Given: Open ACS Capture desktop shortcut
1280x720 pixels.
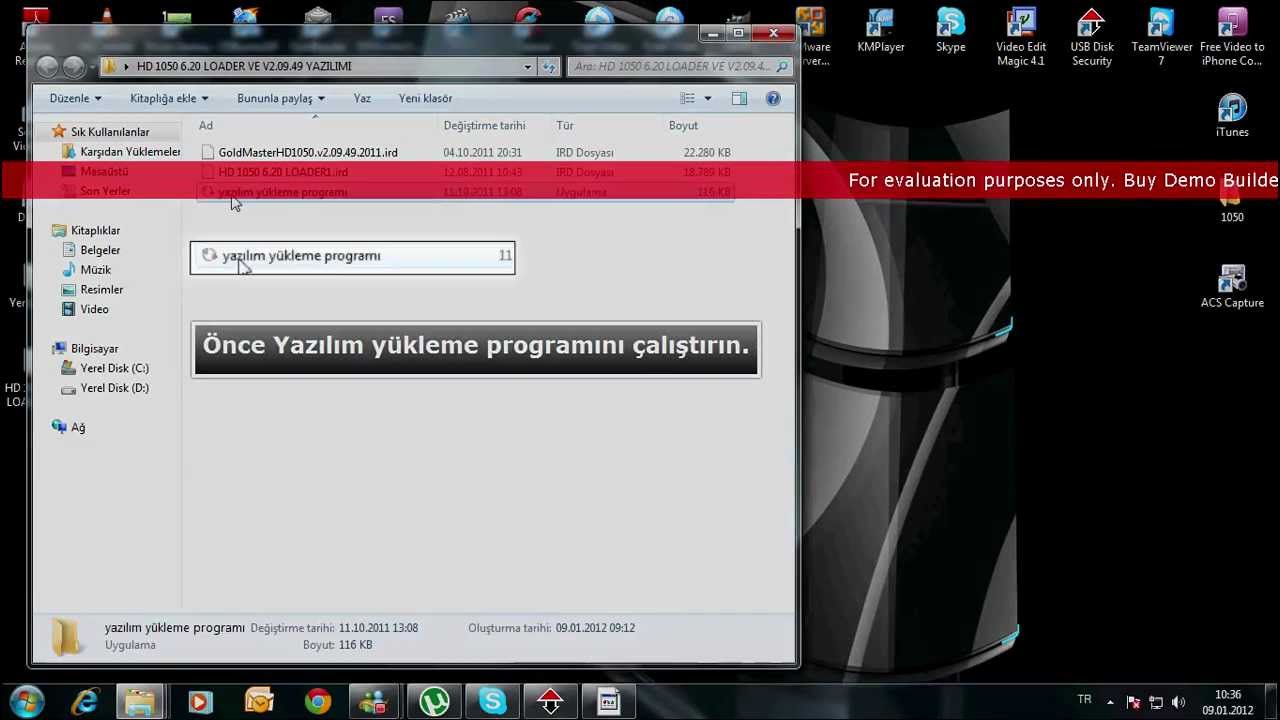Looking at the screenshot, I should tap(1232, 287).
